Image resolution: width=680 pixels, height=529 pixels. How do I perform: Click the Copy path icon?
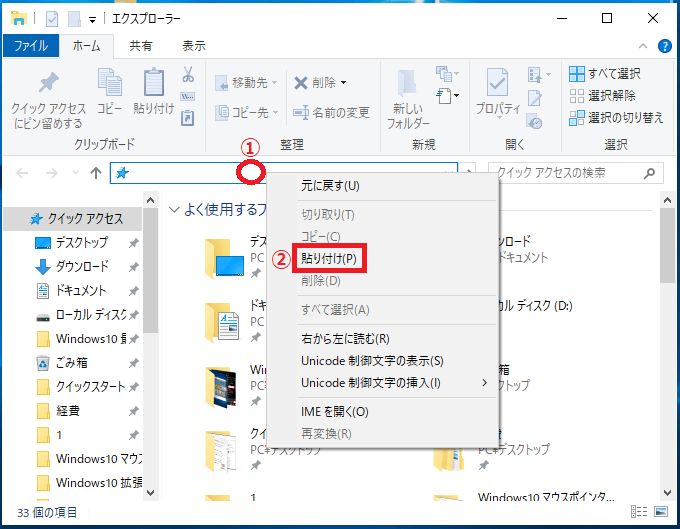tap(187, 96)
